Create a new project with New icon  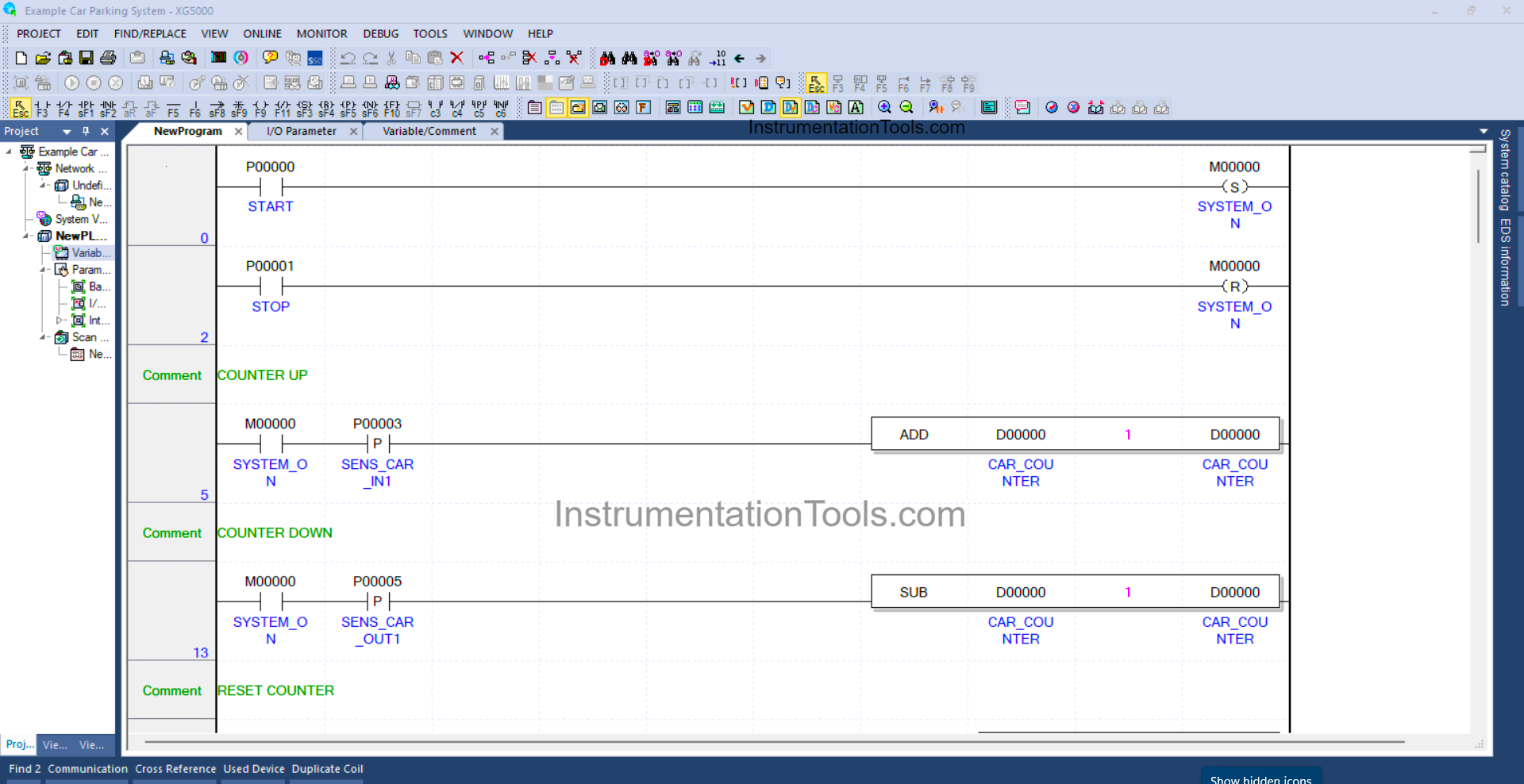tap(21, 58)
